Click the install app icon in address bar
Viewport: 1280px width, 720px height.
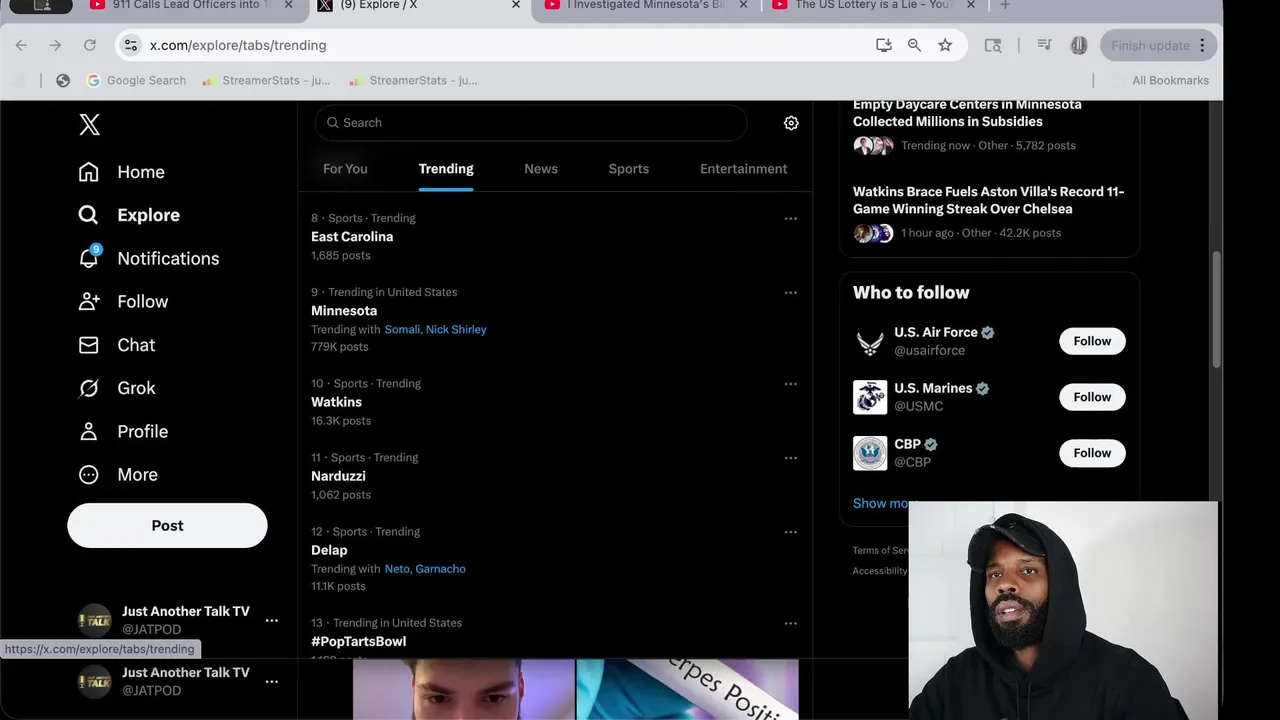884,45
